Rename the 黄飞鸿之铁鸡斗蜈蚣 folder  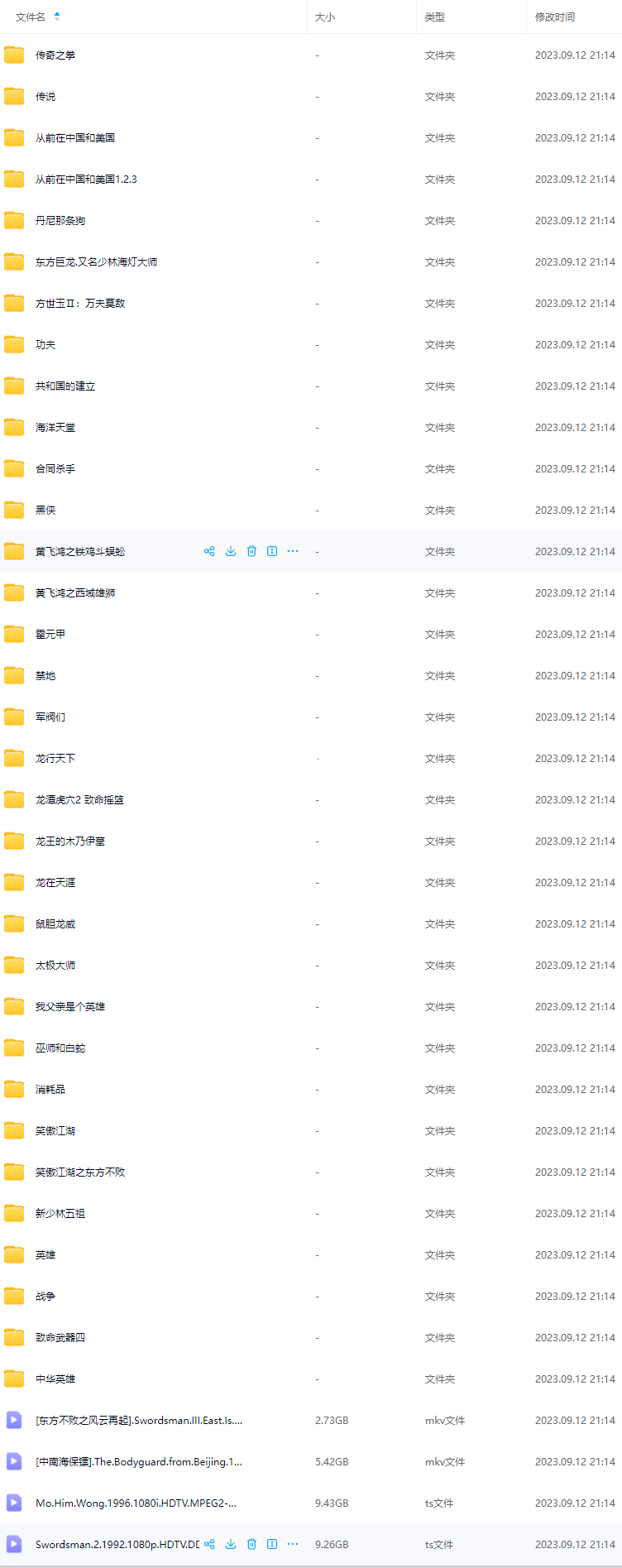(272, 551)
